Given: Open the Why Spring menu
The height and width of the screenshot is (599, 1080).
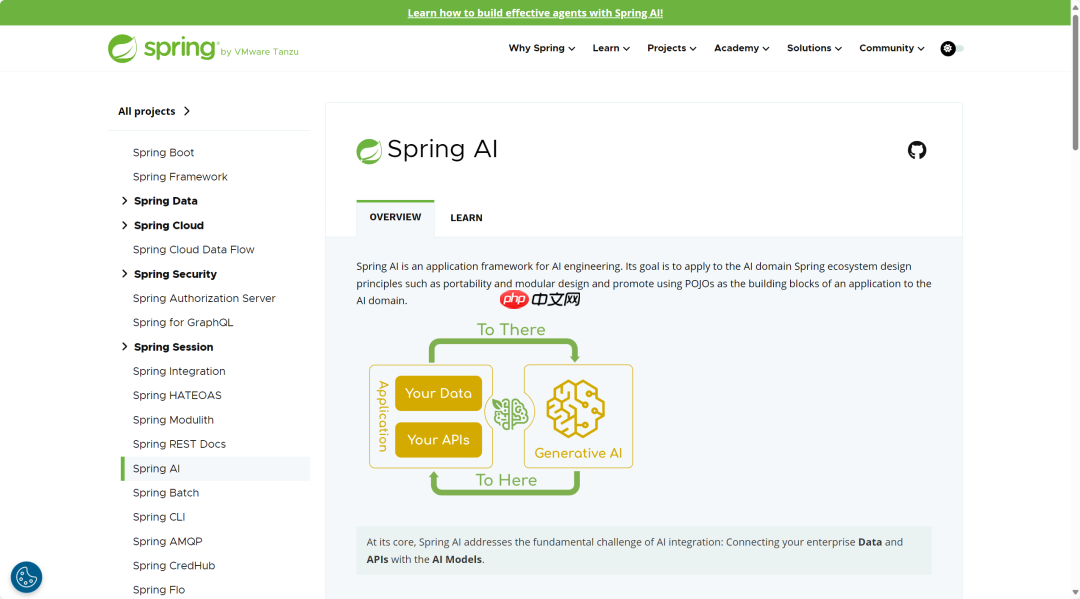Looking at the screenshot, I should click(541, 48).
